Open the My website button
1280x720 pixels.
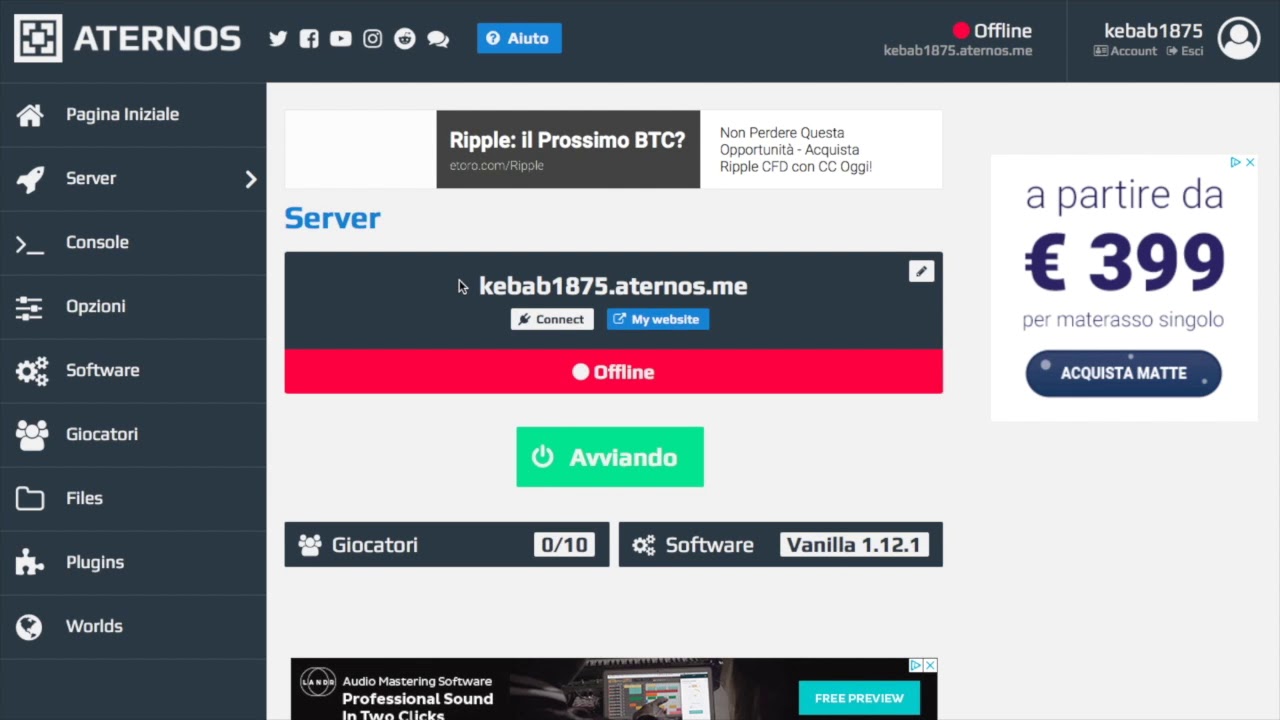658,319
